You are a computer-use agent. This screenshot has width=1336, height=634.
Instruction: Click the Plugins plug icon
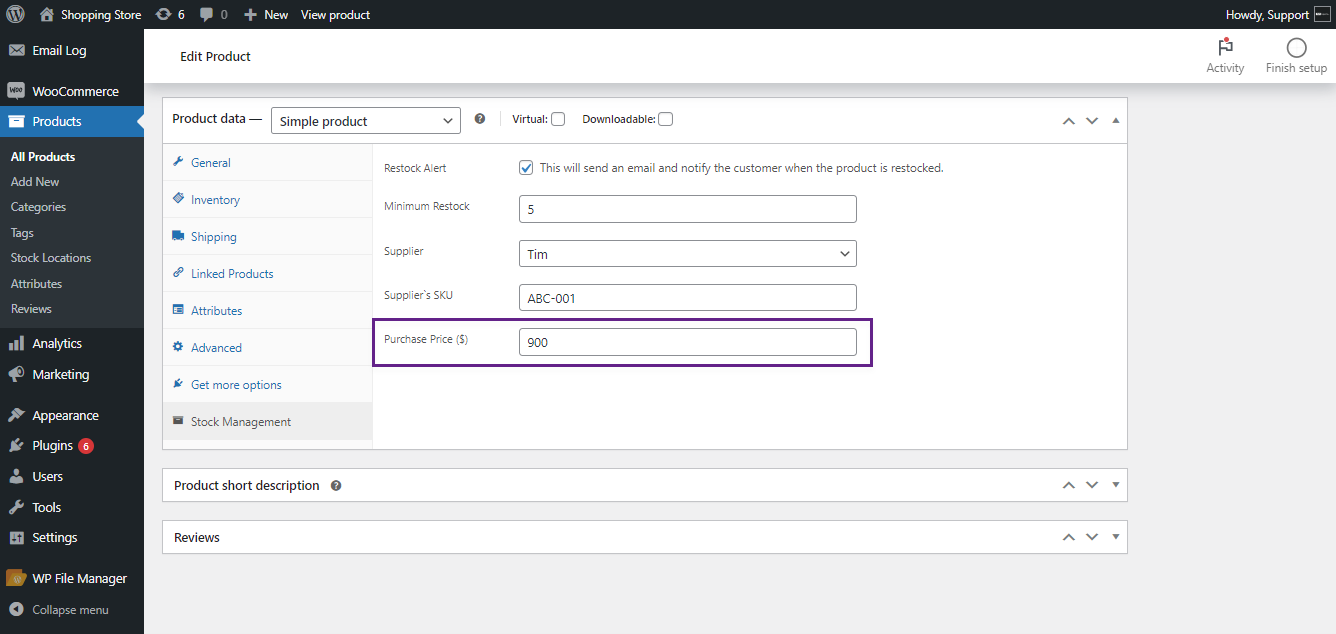coord(17,445)
